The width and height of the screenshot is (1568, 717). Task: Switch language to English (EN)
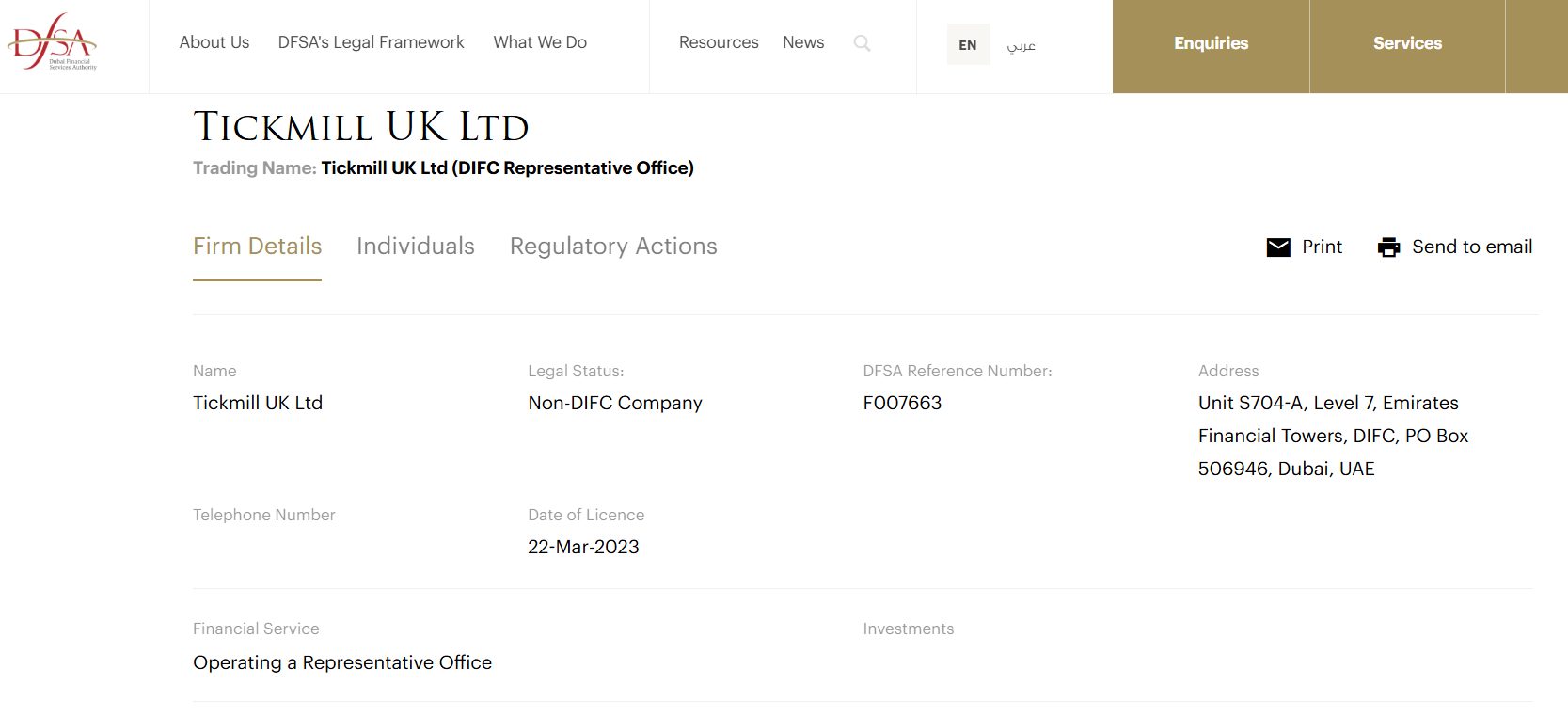(968, 45)
